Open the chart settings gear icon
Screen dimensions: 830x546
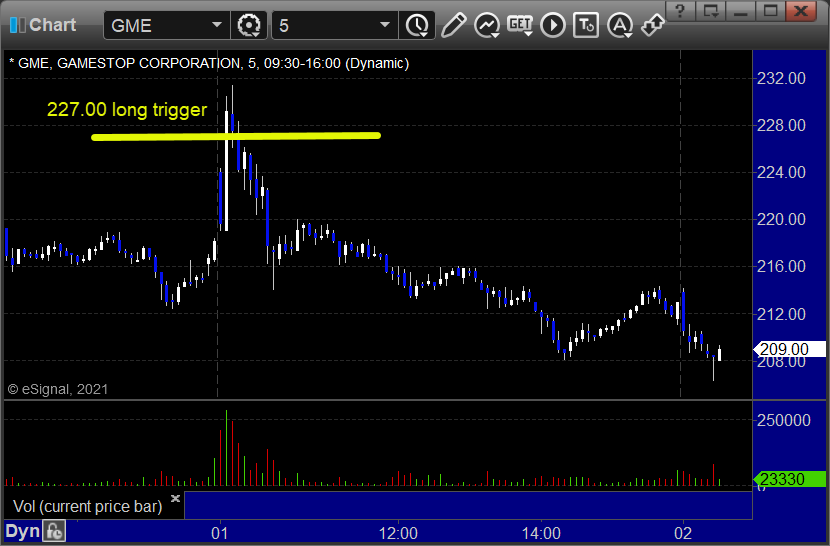pyautogui.click(x=249, y=25)
